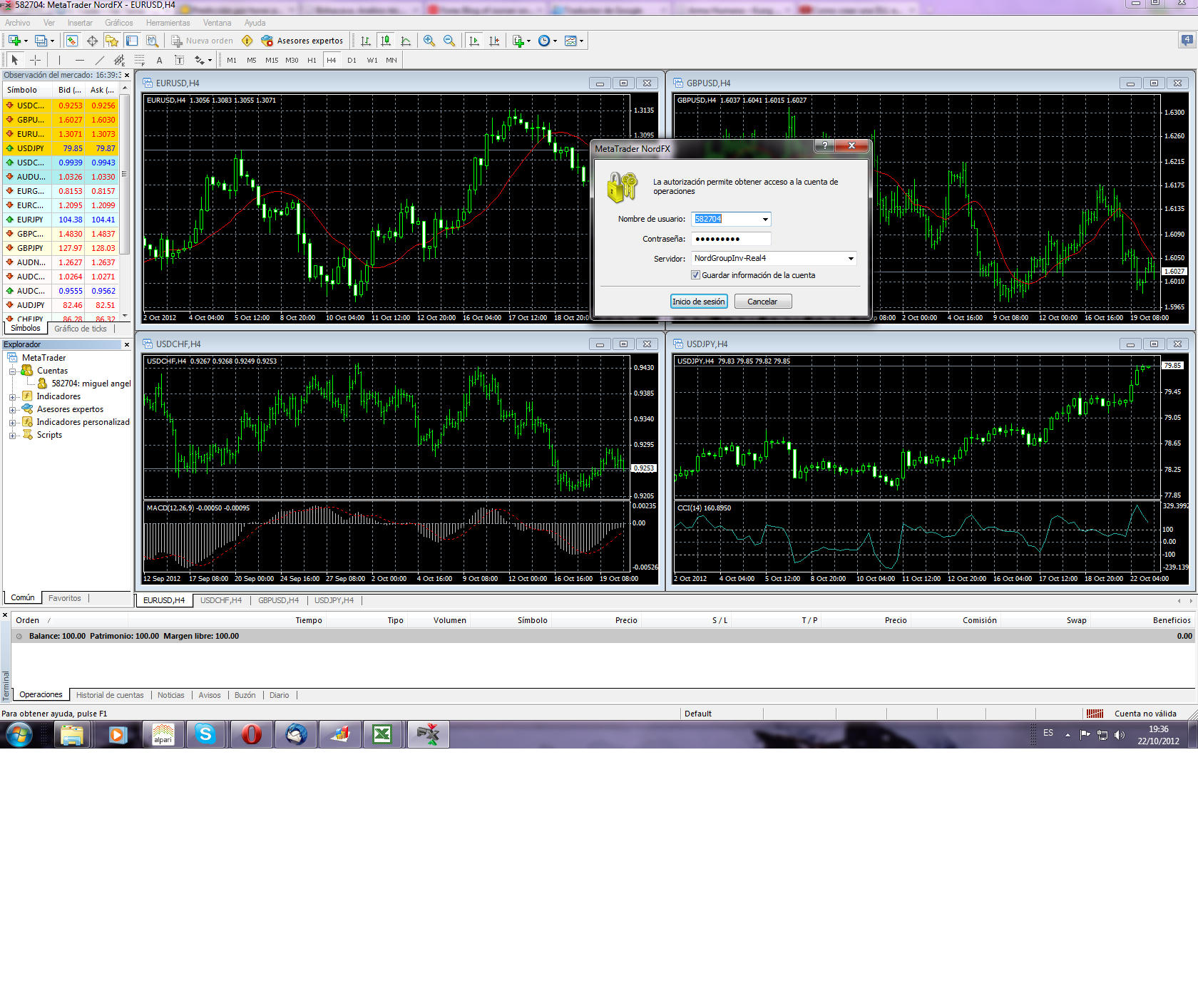Image resolution: width=1198 pixels, height=1008 pixels.
Task: Click the new chart toolbar icon
Action: [14, 41]
